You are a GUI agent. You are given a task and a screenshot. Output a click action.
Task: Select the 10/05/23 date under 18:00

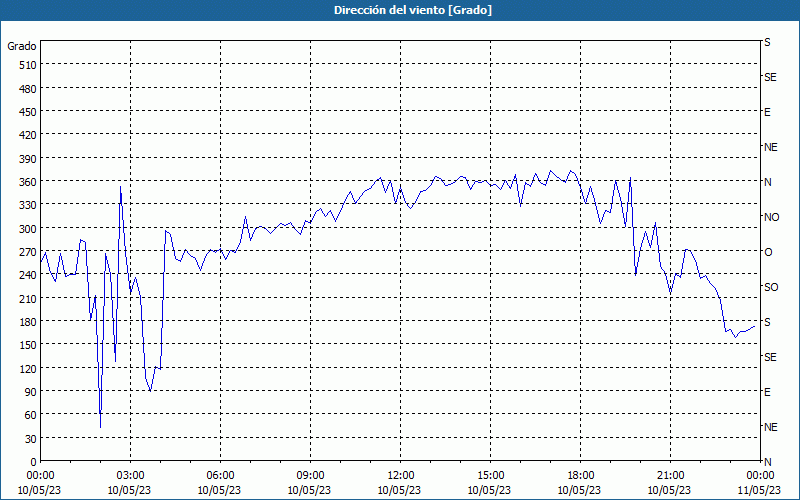pos(579,491)
